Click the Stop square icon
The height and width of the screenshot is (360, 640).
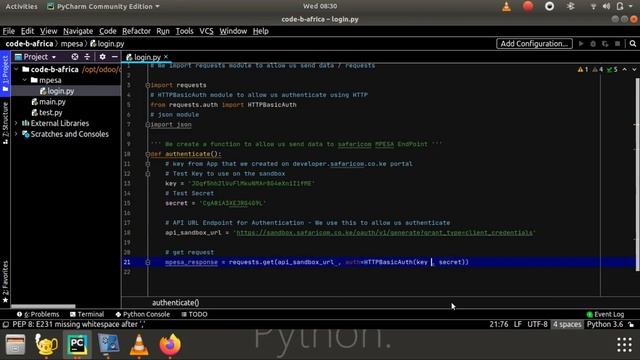[618, 44]
